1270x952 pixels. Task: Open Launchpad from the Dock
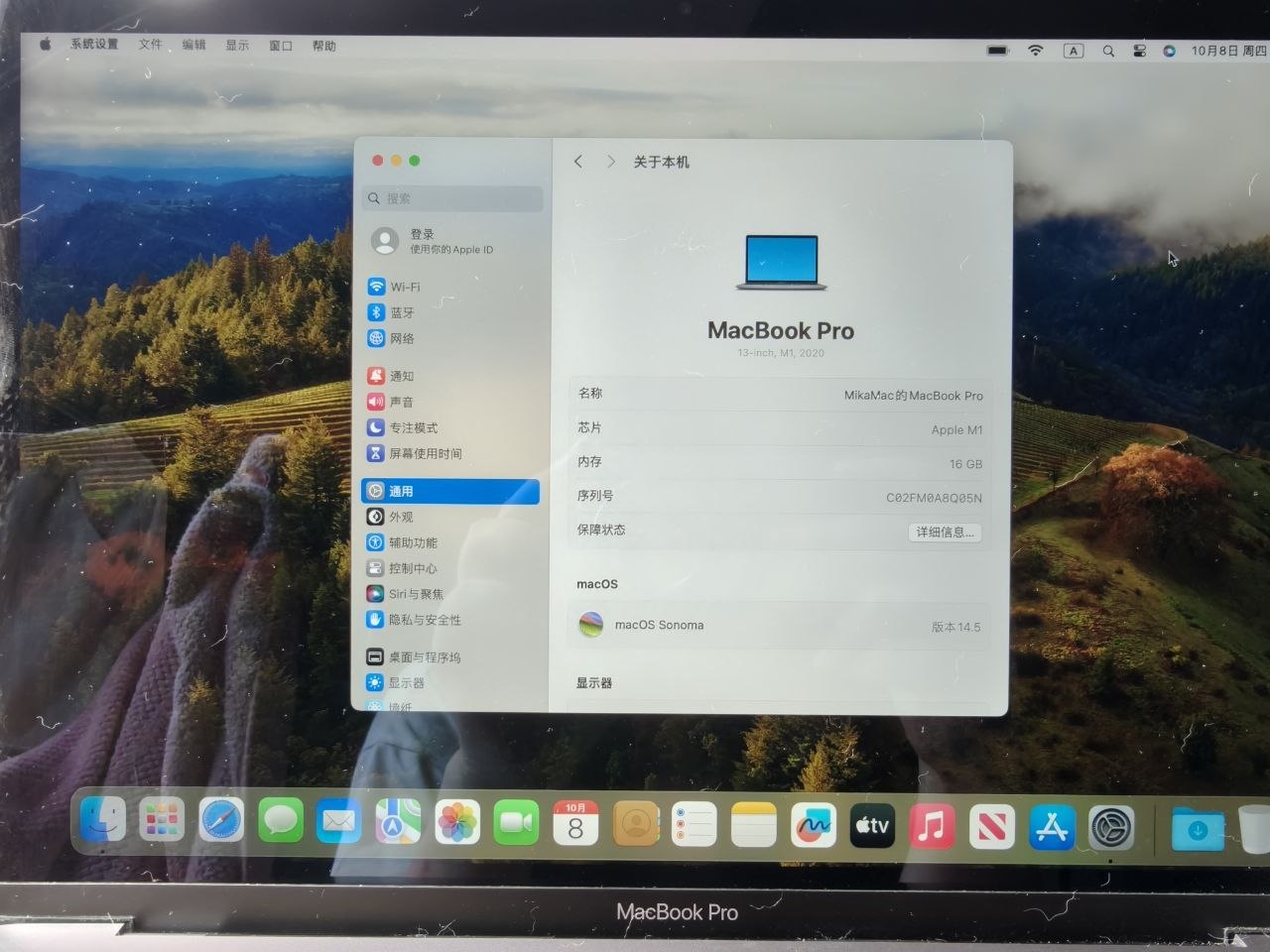(x=162, y=821)
